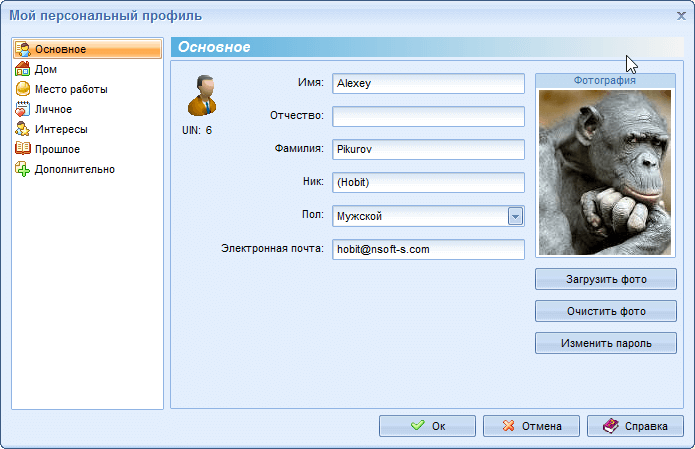Focus the empty Отчество field
Image resolution: width=695 pixels, height=449 pixels.
[x=428, y=117]
